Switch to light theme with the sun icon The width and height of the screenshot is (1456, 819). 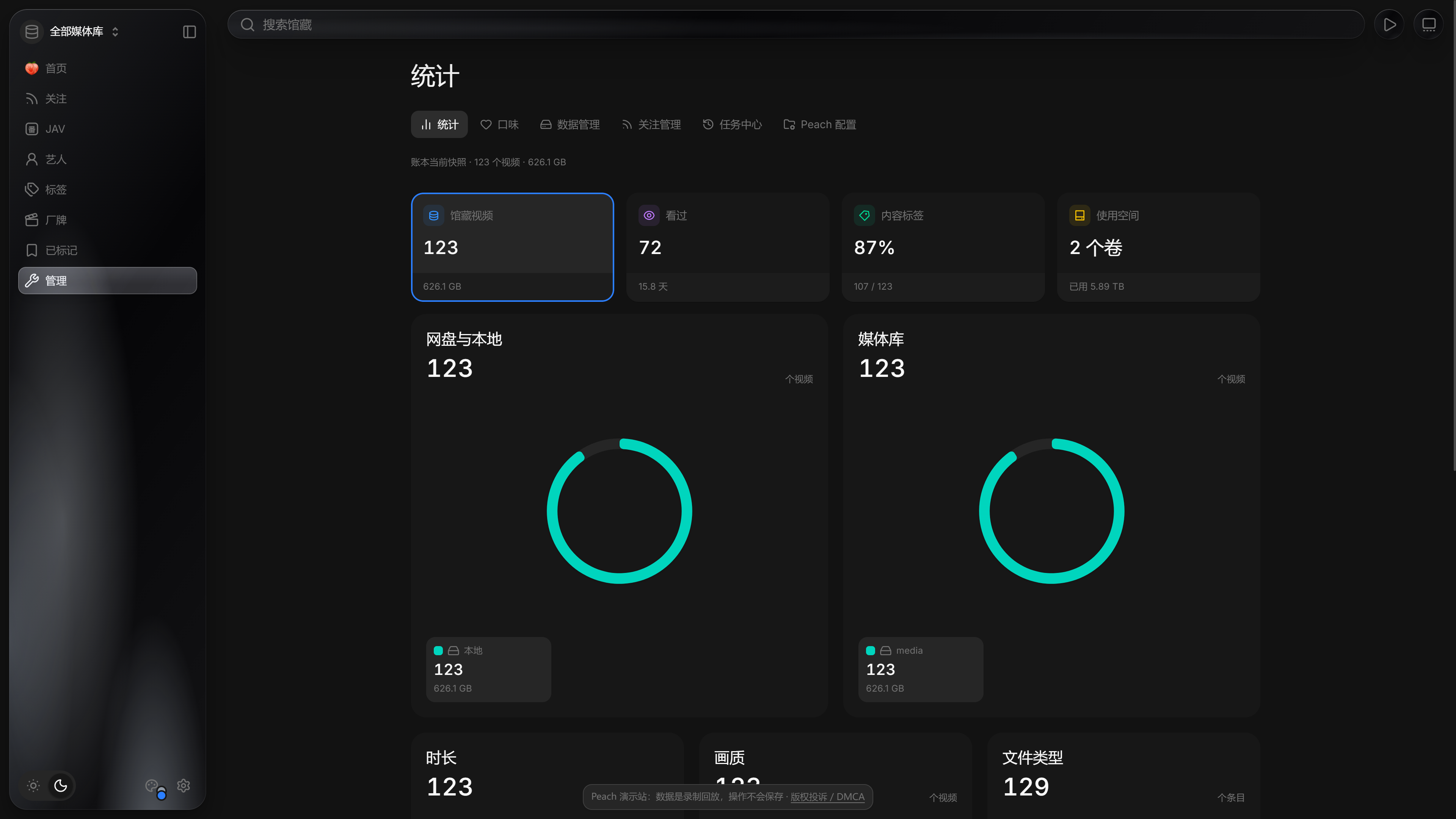[x=33, y=785]
